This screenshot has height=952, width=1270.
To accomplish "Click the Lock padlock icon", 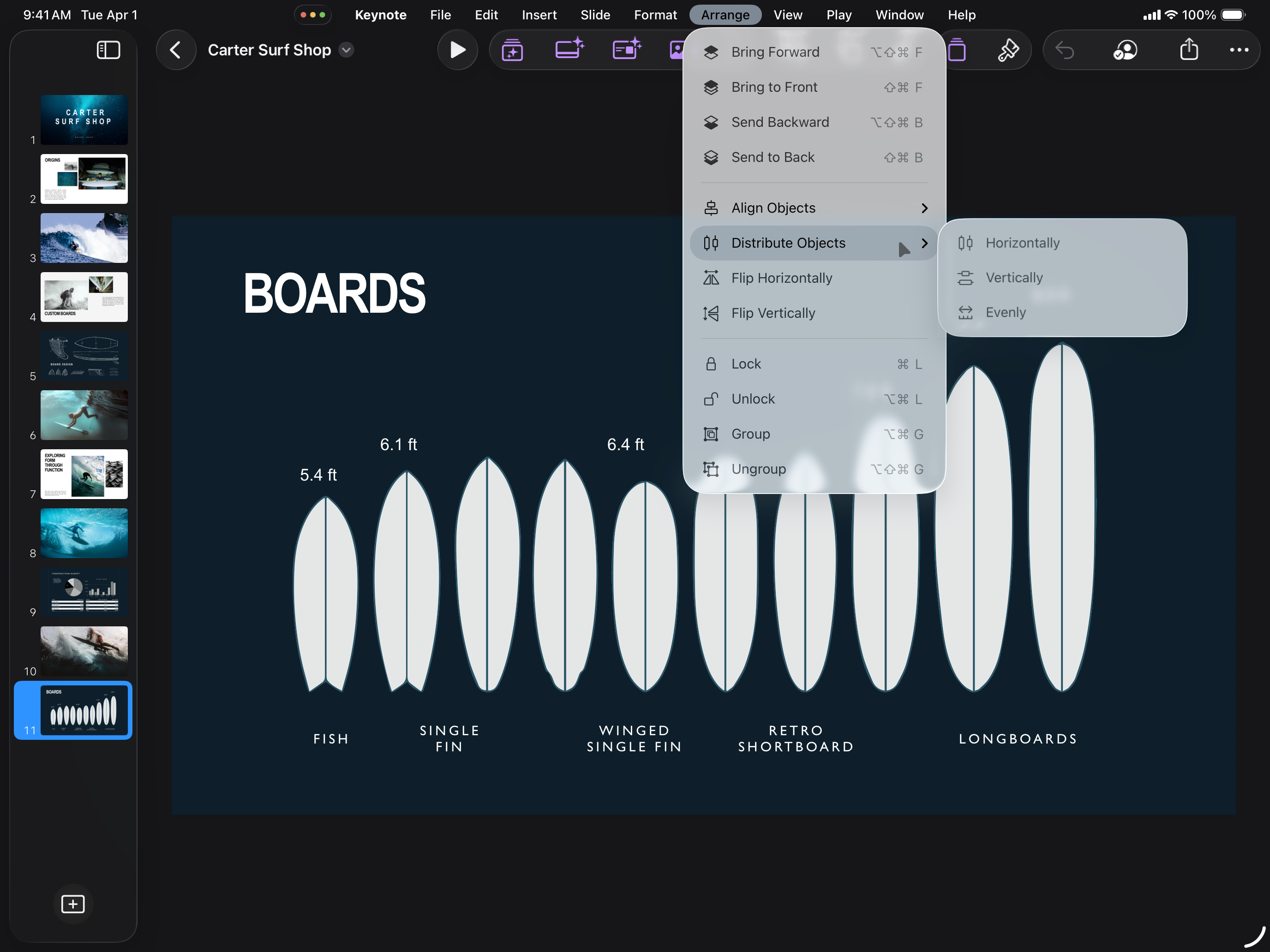I will (x=711, y=364).
